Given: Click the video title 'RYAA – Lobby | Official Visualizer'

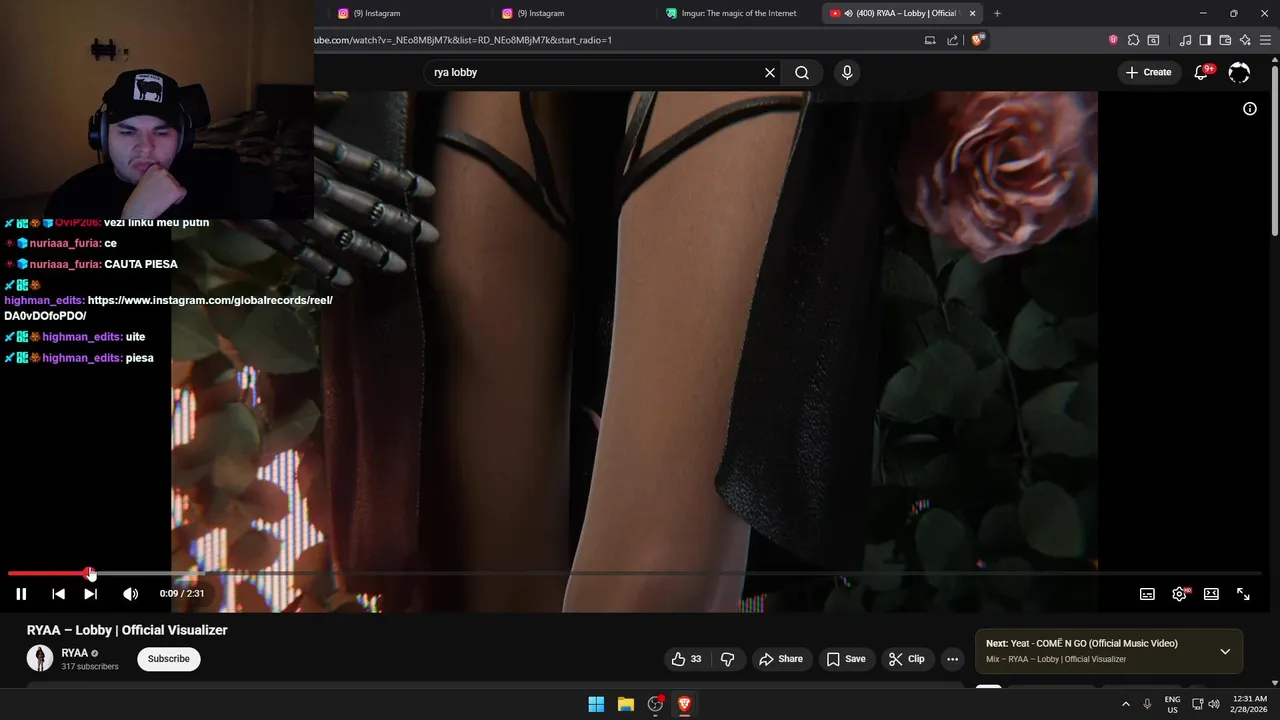Looking at the screenshot, I should pyautogui.click(x=127, y=630).
